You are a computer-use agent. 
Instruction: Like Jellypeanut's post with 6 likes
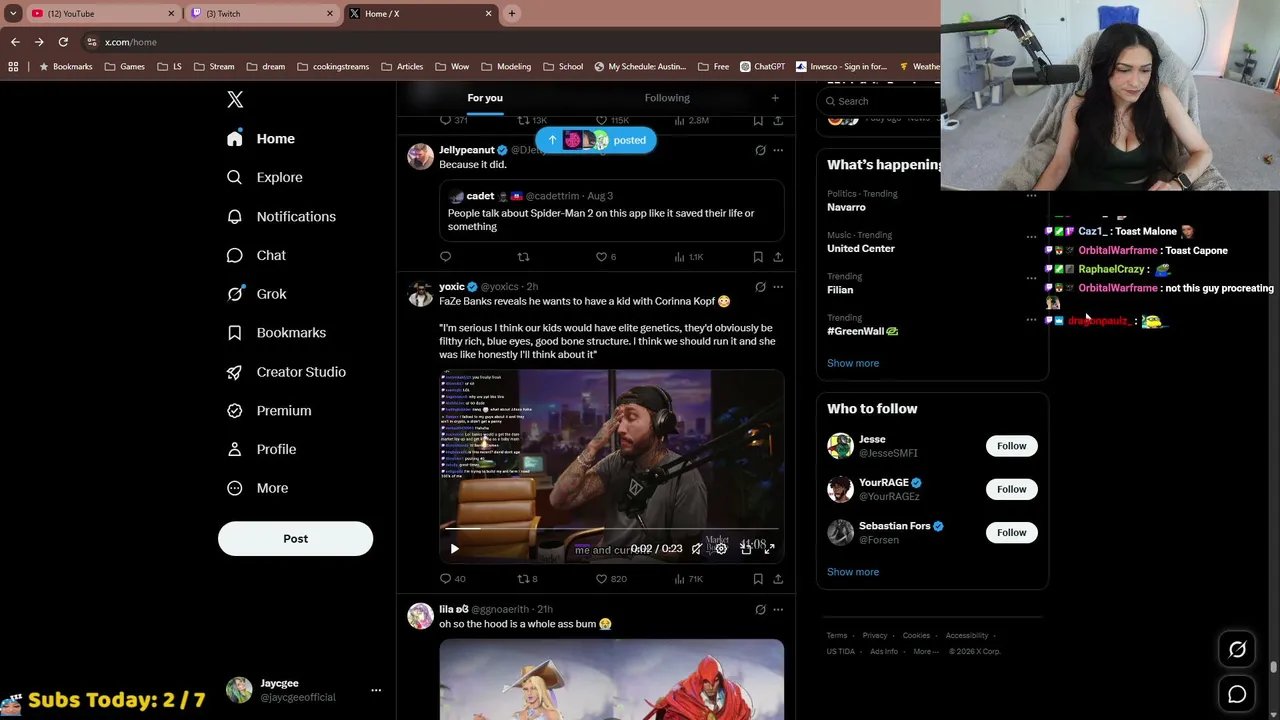click(x=606, y=257)
